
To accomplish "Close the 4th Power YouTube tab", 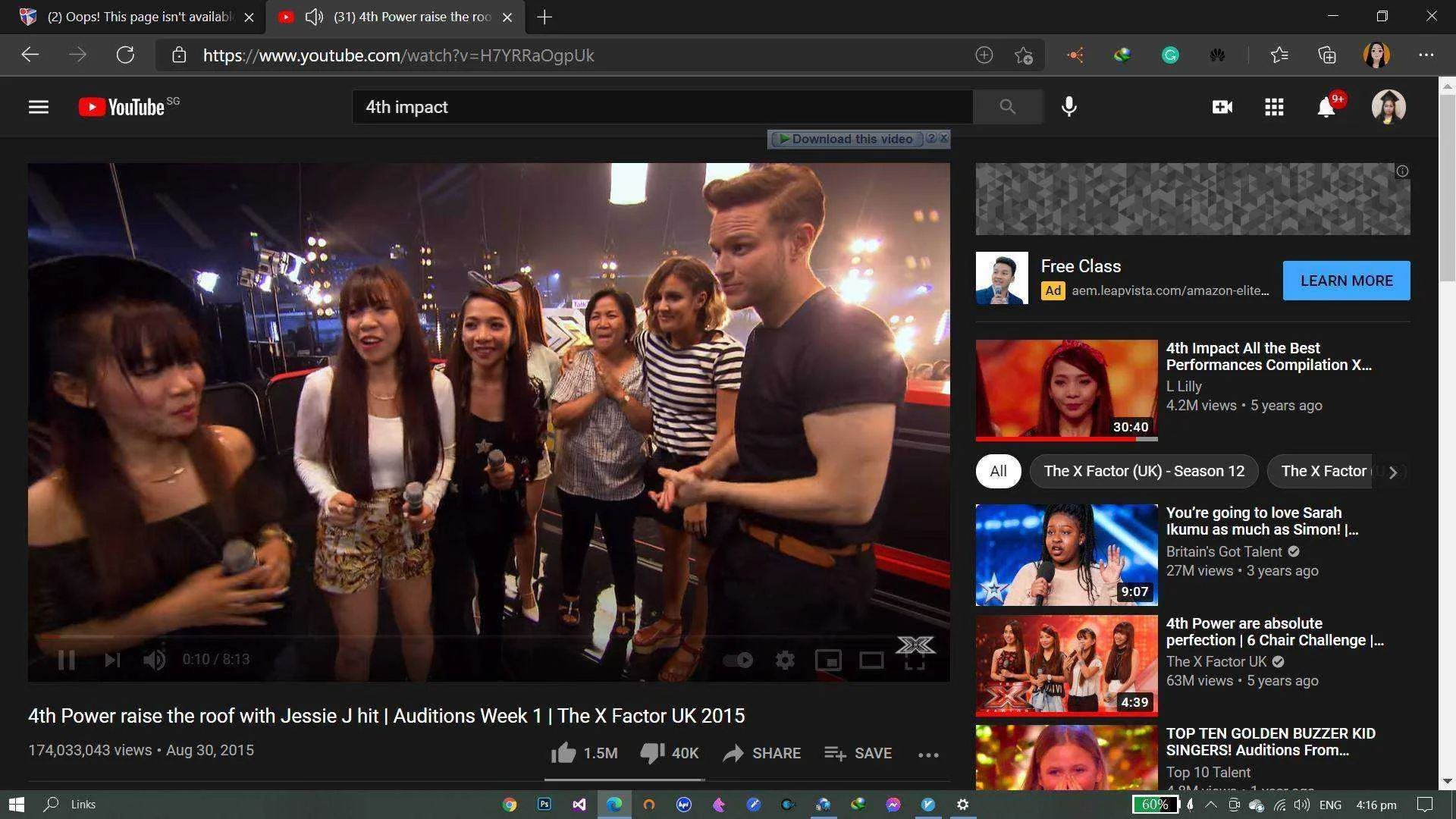I will tap(507, 17).
